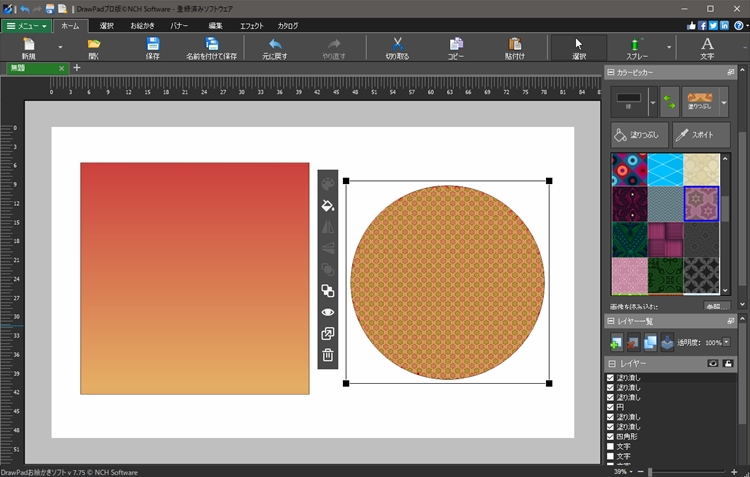Open the green Menu (メニュー) button
Viewport: 750px width, 477px height.
tap(25, 25)
